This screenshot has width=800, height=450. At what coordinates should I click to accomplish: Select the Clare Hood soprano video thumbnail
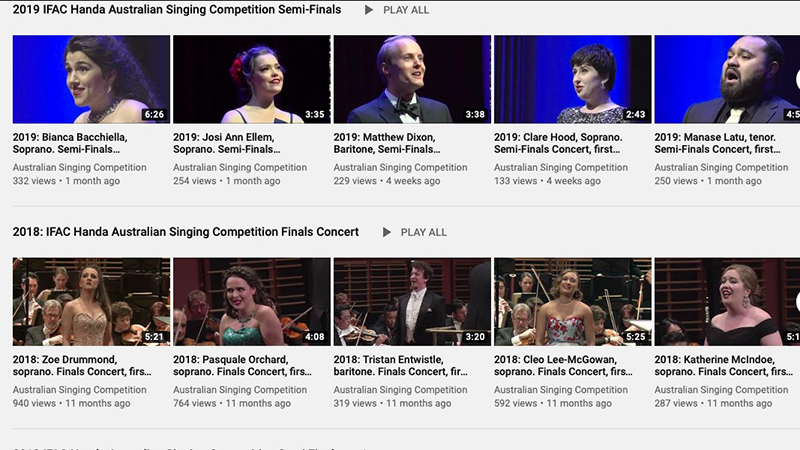pyautogui.click(x=572, y=79)
